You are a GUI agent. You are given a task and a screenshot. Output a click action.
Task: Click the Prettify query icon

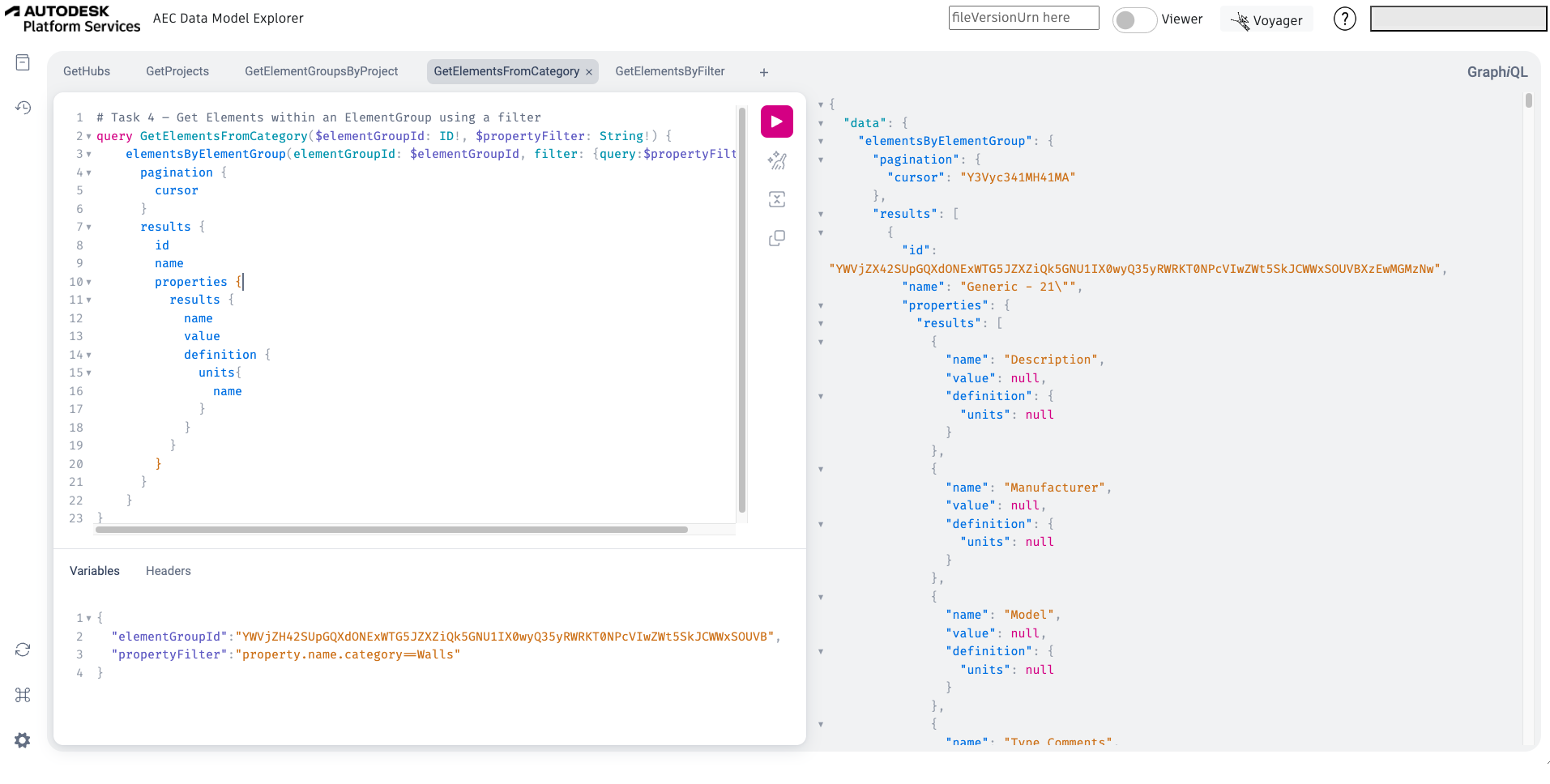tap(776, 160)
